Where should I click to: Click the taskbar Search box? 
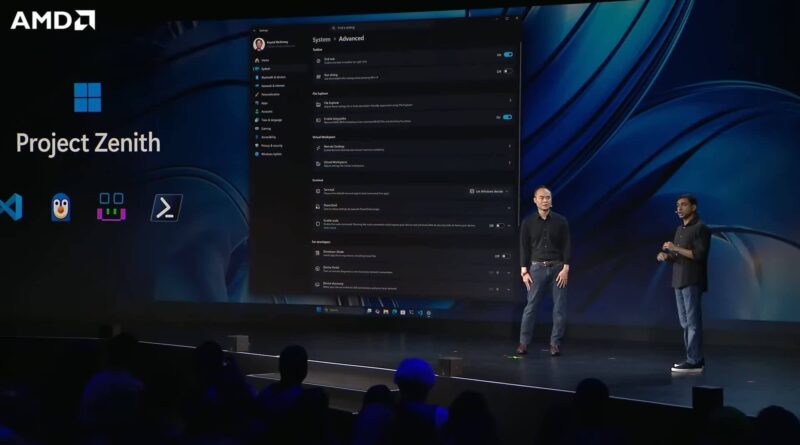tap(343, 310)
